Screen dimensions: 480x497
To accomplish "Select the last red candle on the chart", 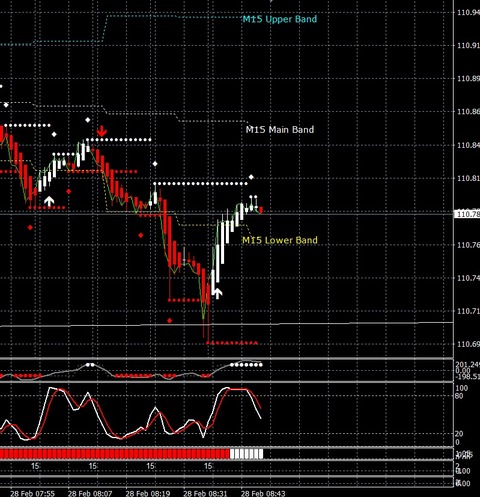I will point(261,210).
